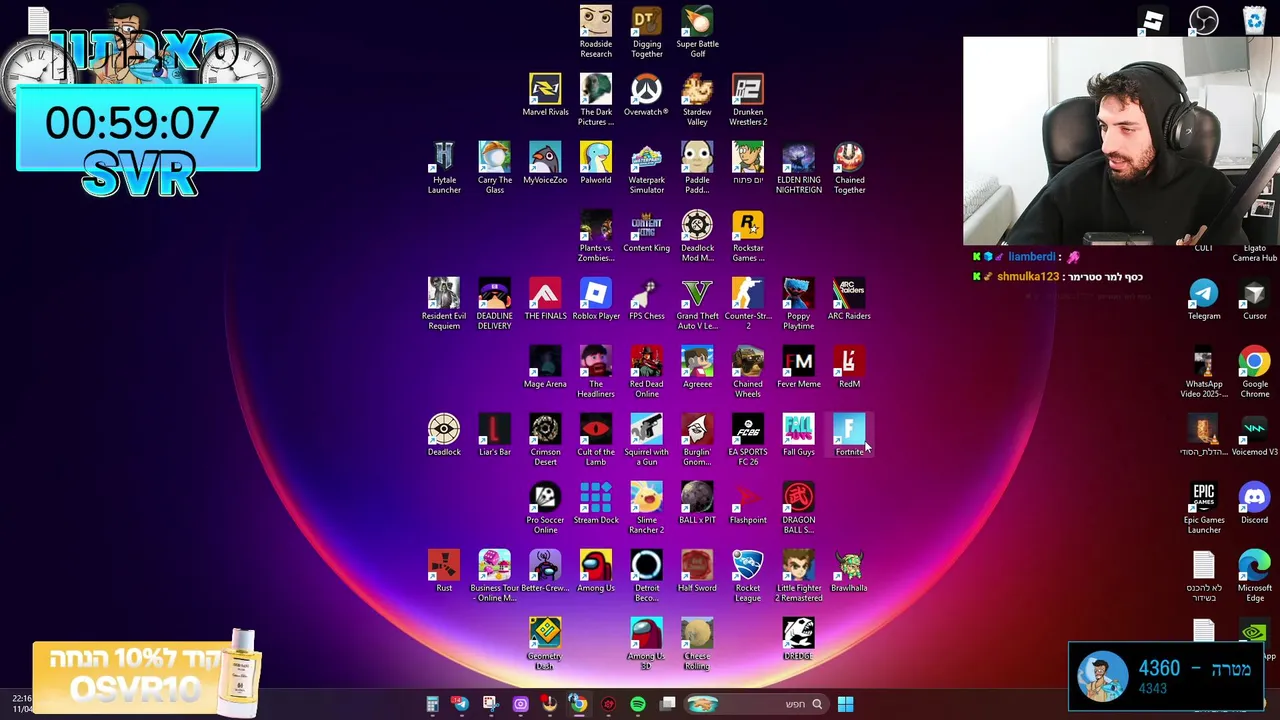Select the Content King icon
1280x720 pixels.
pyautogui.click(x=646, y=231)
